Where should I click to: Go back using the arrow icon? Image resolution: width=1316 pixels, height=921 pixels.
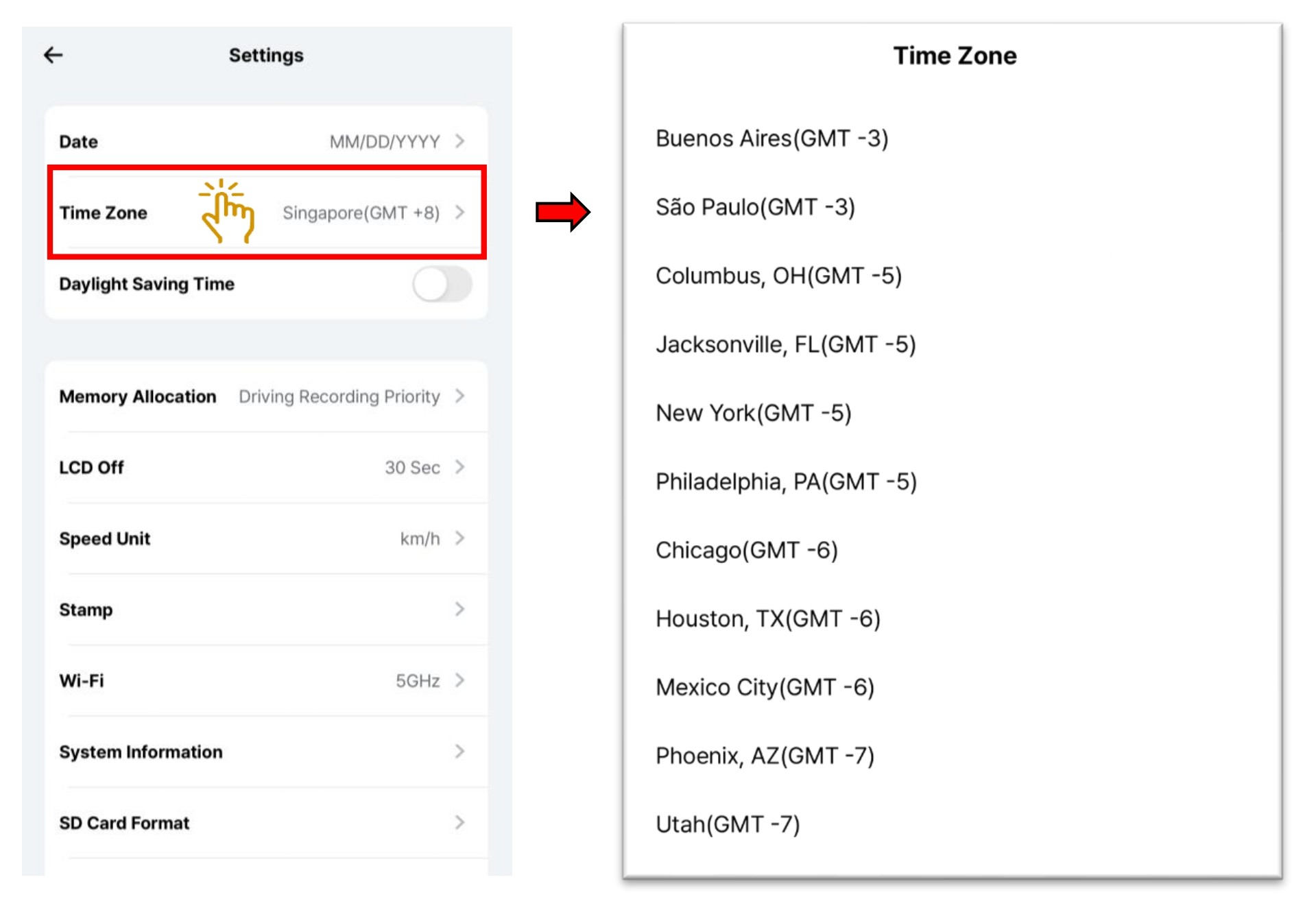tap(53, 55)
